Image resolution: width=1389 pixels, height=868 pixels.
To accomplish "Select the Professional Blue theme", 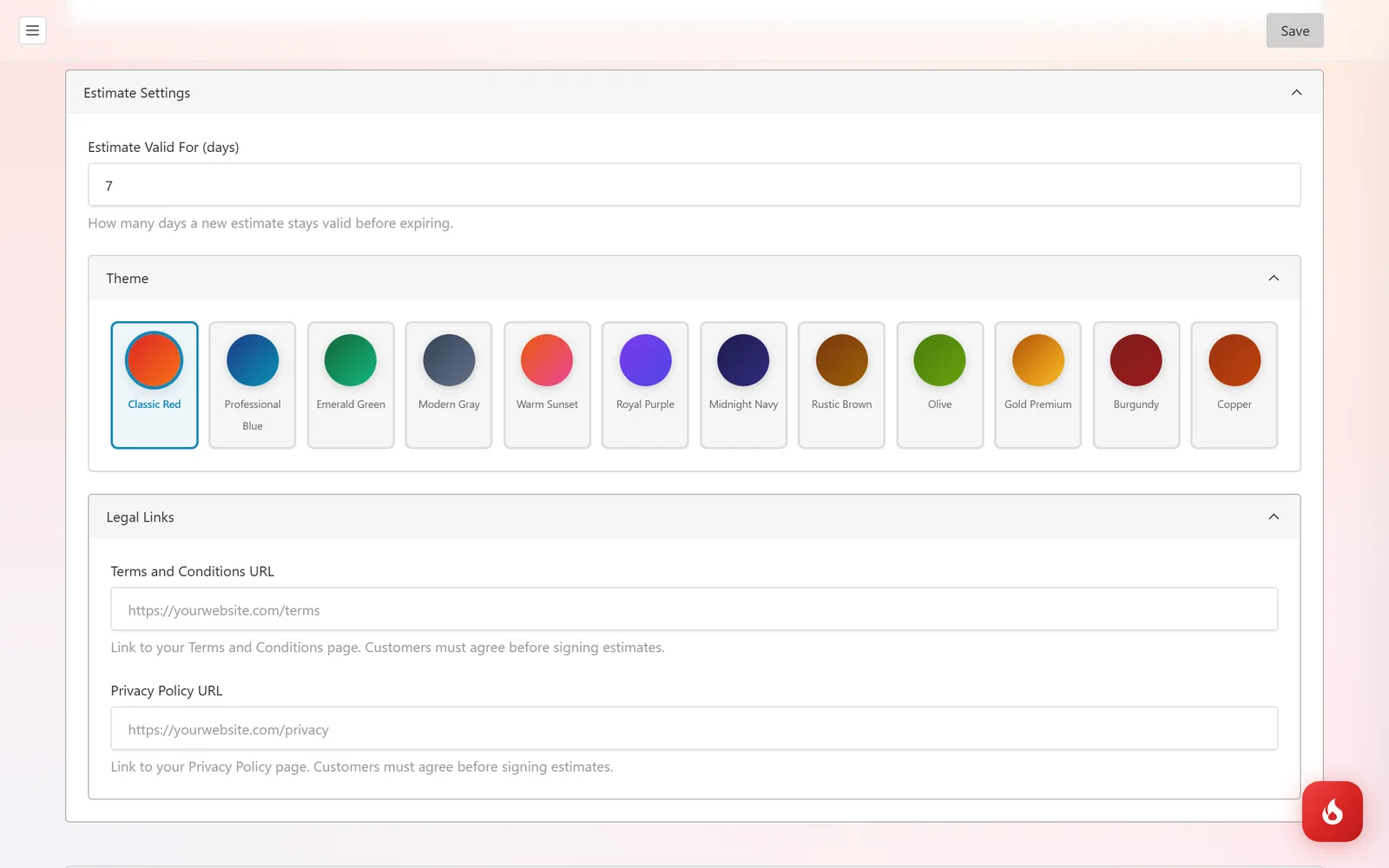I will (253, 385).
